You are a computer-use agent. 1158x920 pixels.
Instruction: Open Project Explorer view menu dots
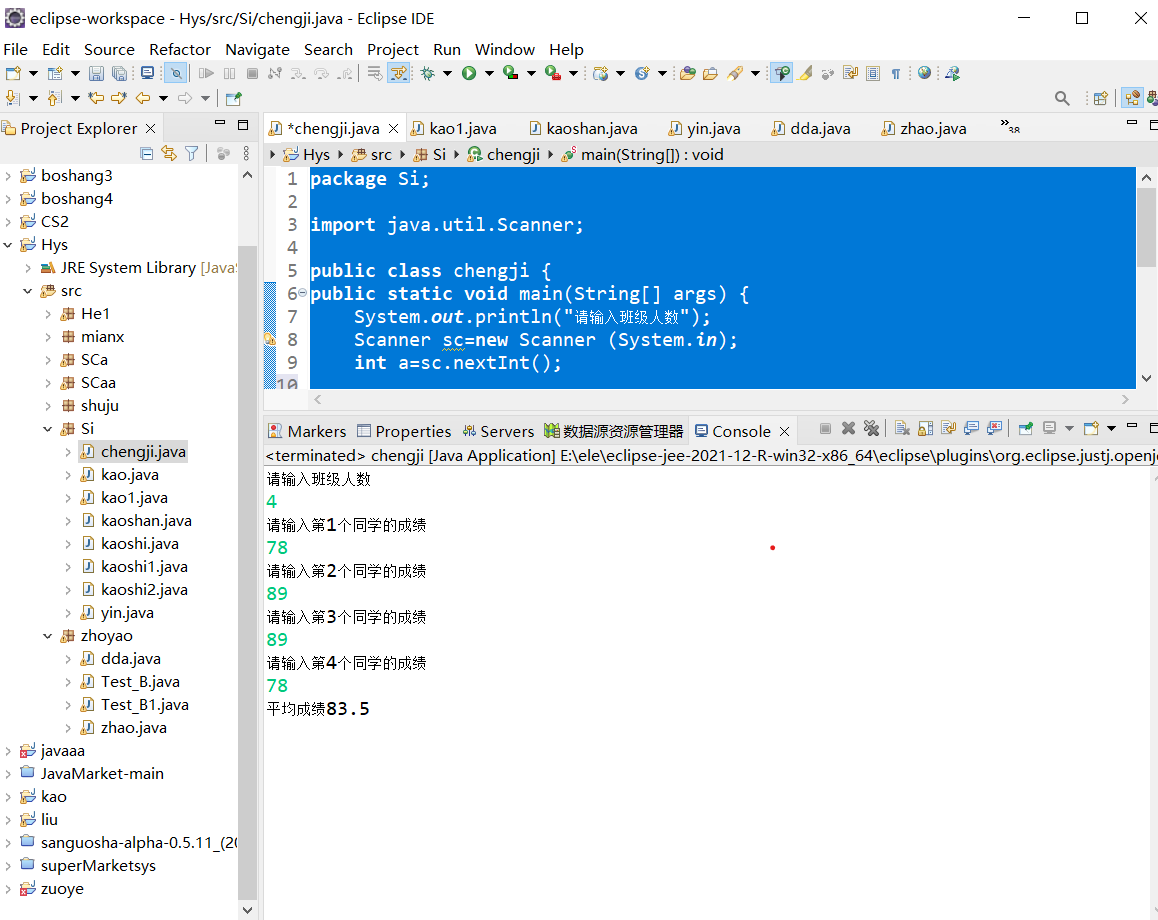pos(246,153)
